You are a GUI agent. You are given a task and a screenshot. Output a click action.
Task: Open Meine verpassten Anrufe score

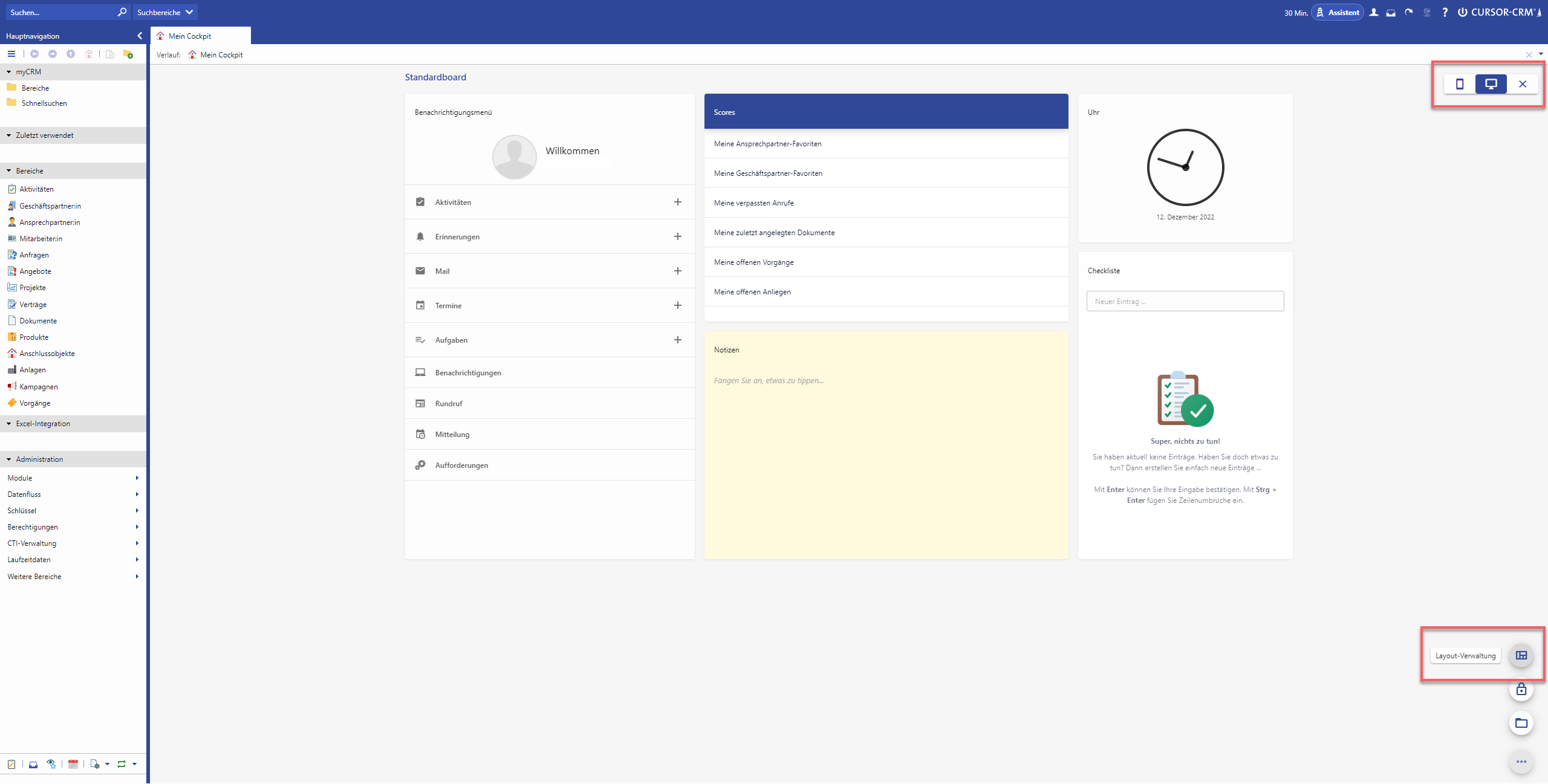tap(753, 203)
